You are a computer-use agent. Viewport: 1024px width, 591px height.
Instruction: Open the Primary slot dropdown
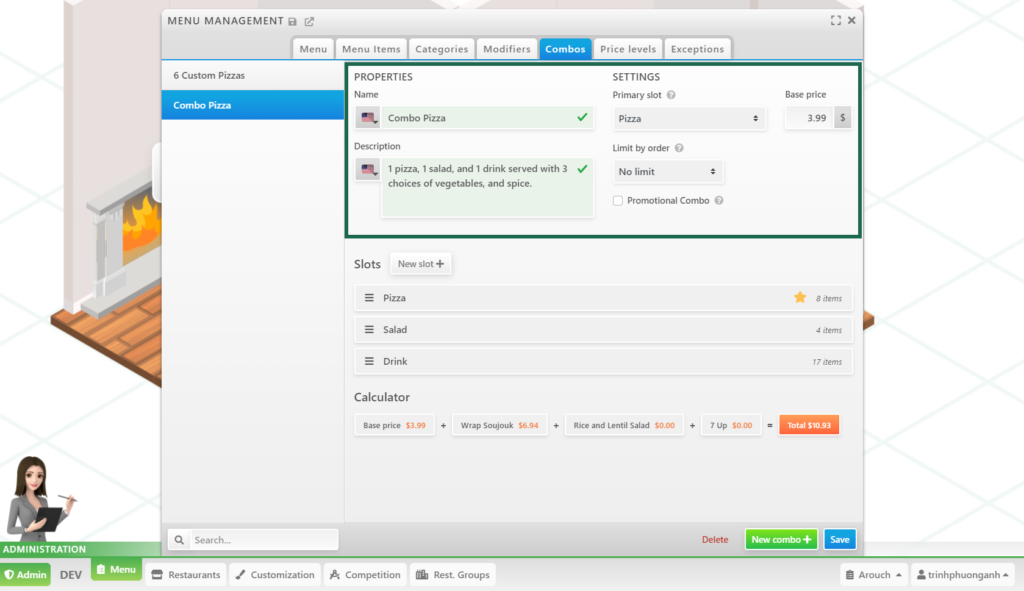[x=689, y=119]
